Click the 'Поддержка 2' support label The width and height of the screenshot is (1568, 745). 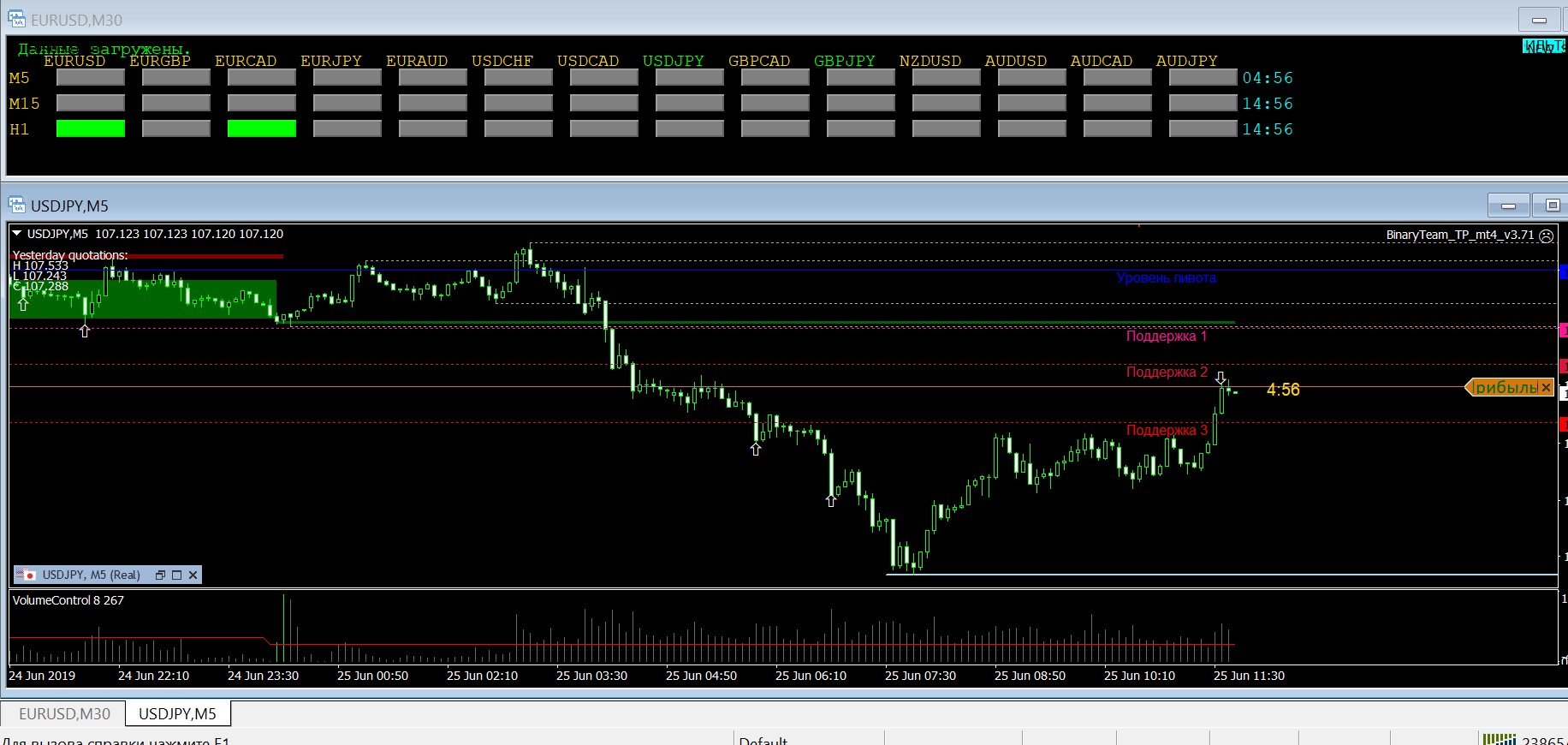click(1167, 372)
